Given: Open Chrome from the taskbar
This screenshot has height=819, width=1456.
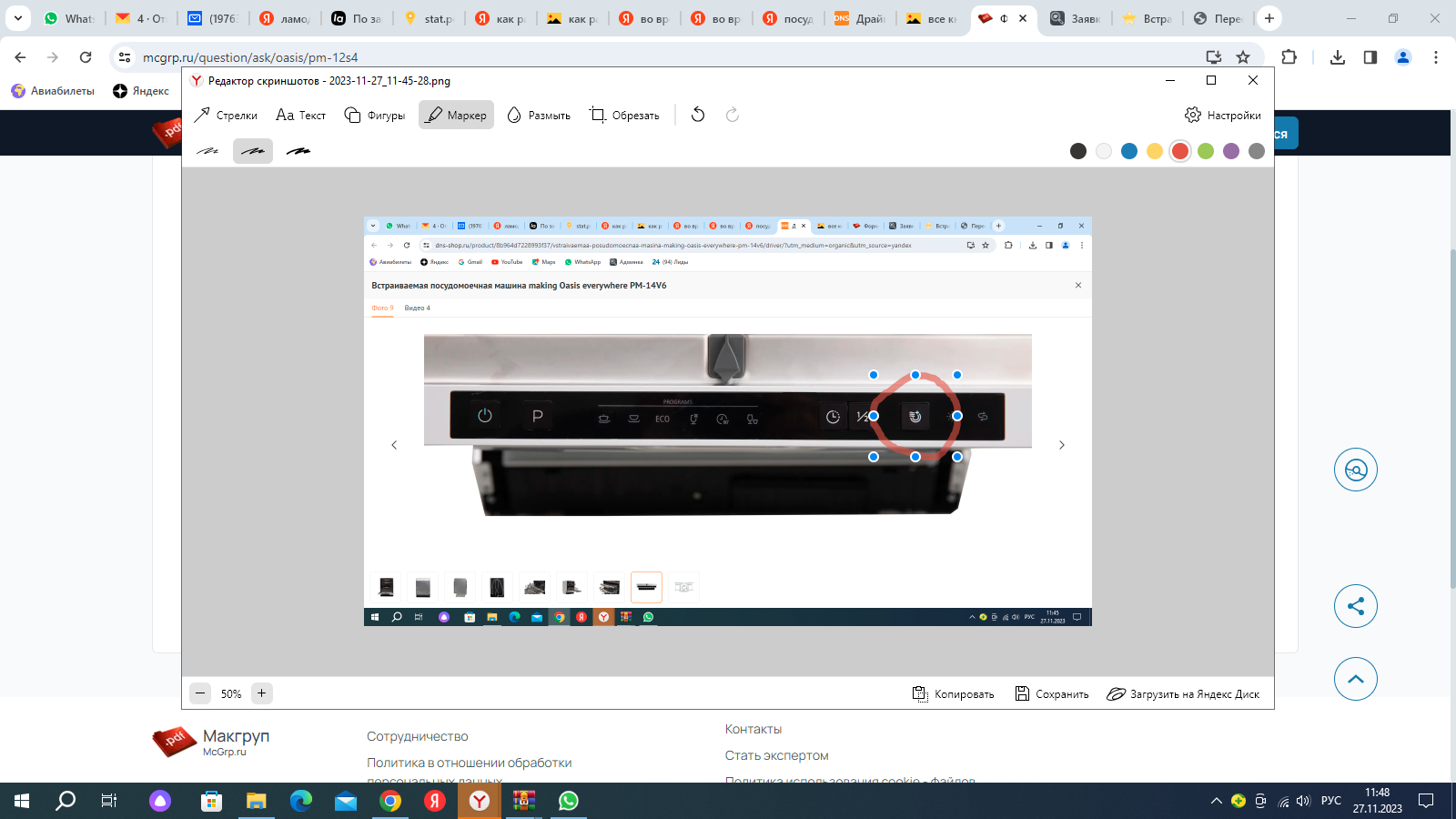Looking at the screenshot, I should pos(390,801).
